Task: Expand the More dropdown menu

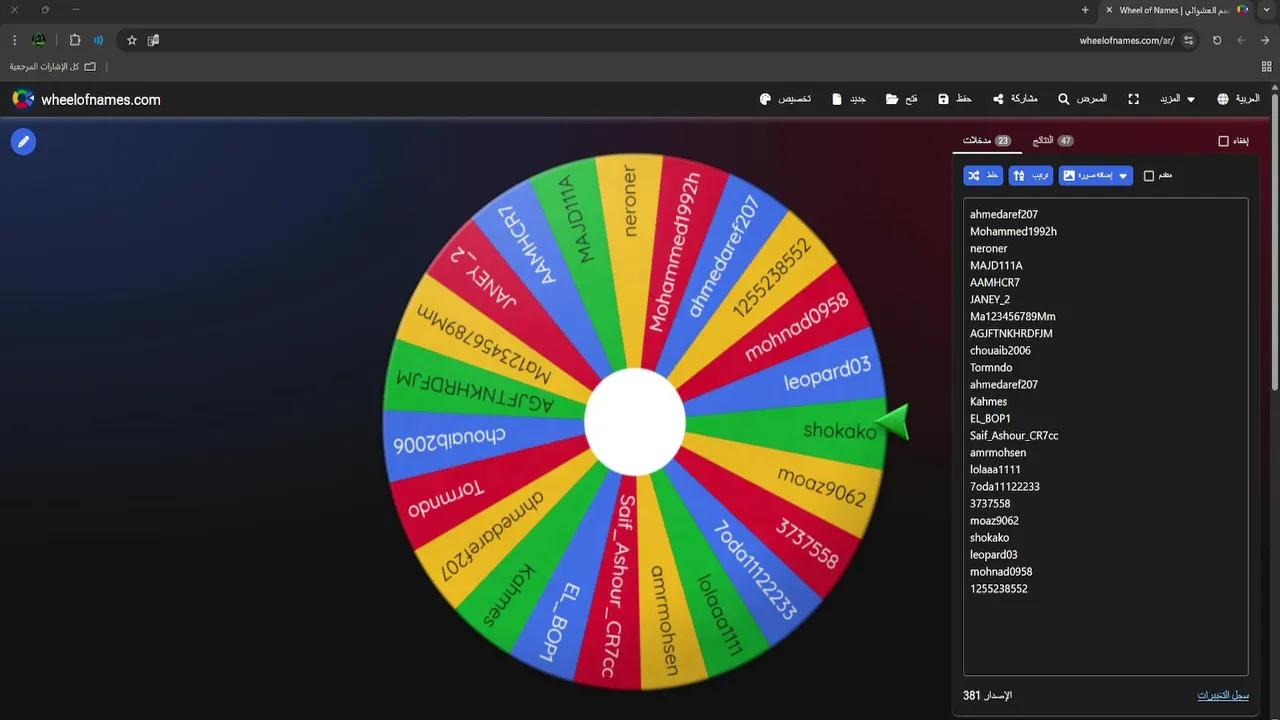Action: pos(1177,100)
